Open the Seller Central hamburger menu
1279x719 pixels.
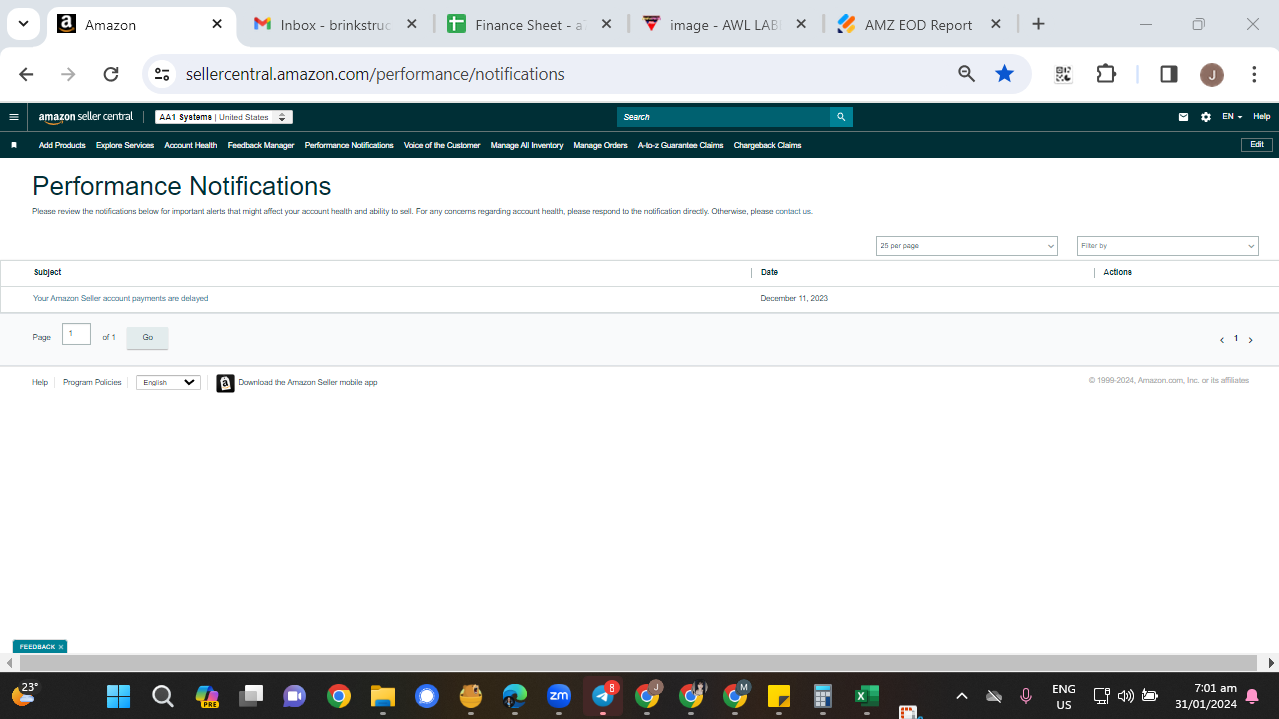14,117
